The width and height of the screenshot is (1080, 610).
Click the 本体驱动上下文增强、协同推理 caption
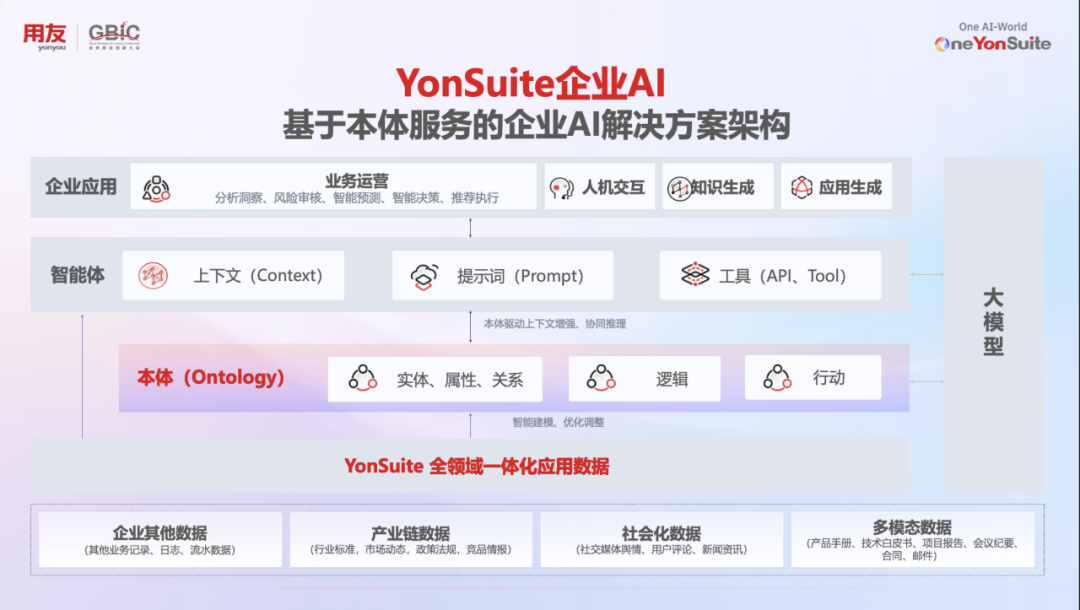tap(554, 324)
